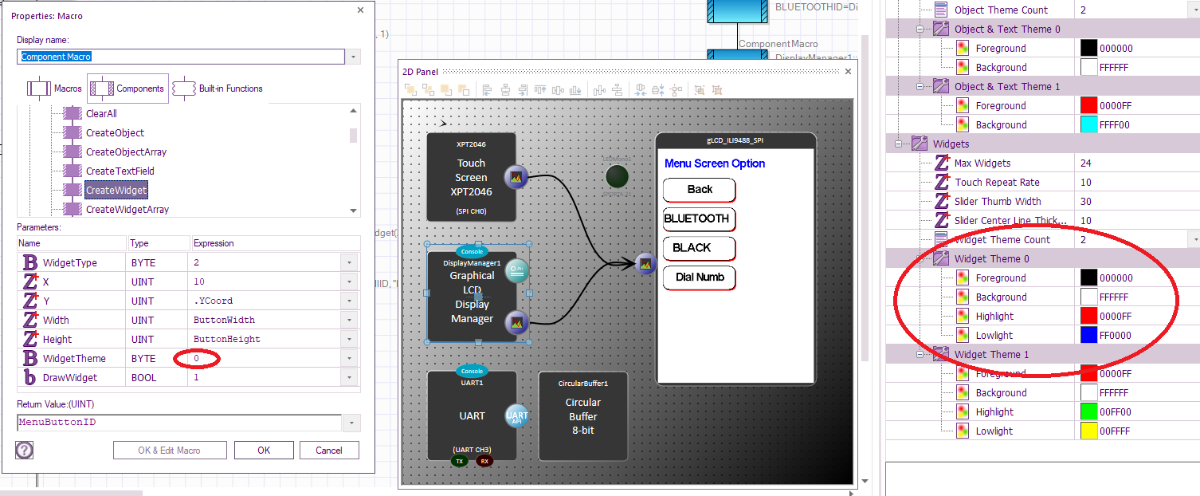Click the group selection toolbar icon

pyautogui.click(x=699, y=89)
